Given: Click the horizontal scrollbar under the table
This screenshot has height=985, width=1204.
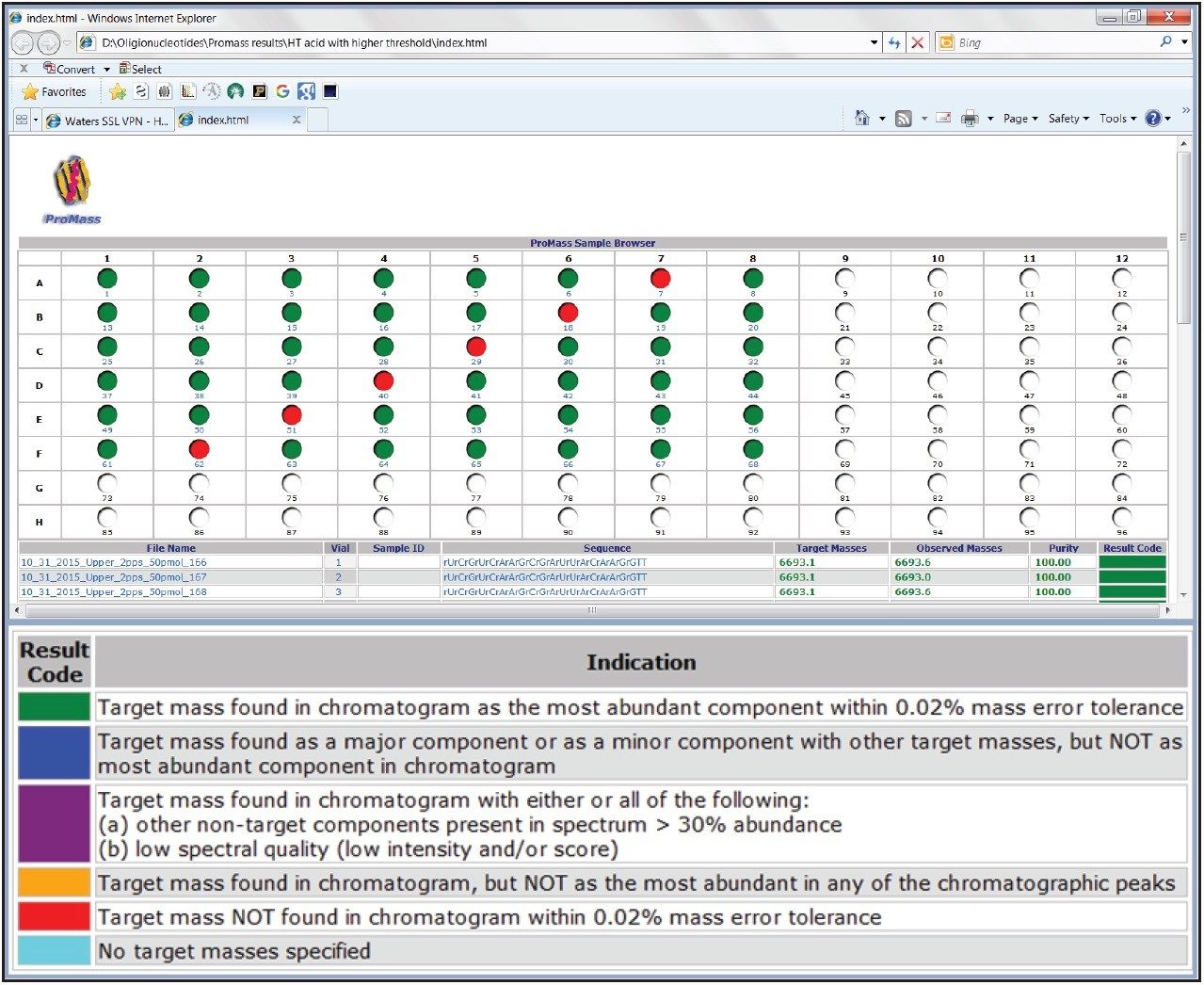Looking at the screenshot, I should [x=591, y=610].
